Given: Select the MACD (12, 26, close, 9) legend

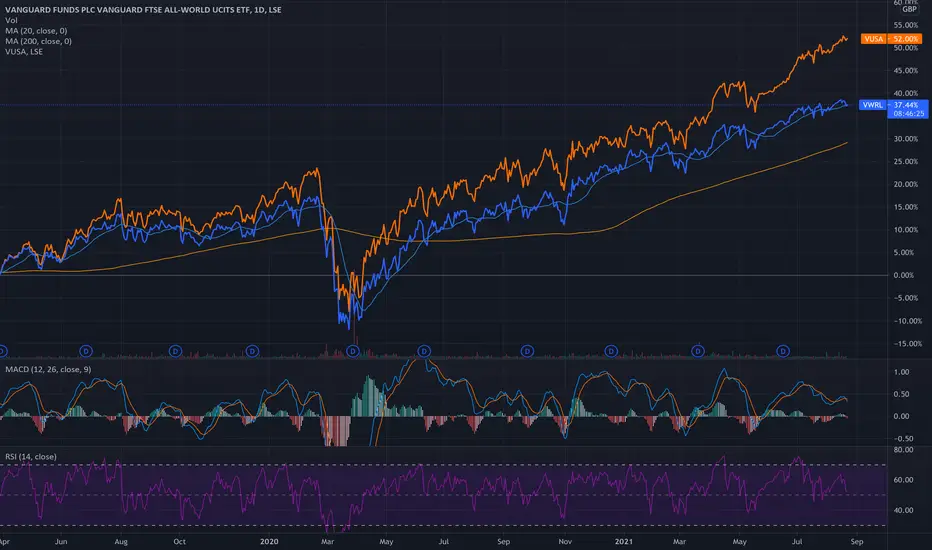Looking at the screenshot, I should pos(48,369).
